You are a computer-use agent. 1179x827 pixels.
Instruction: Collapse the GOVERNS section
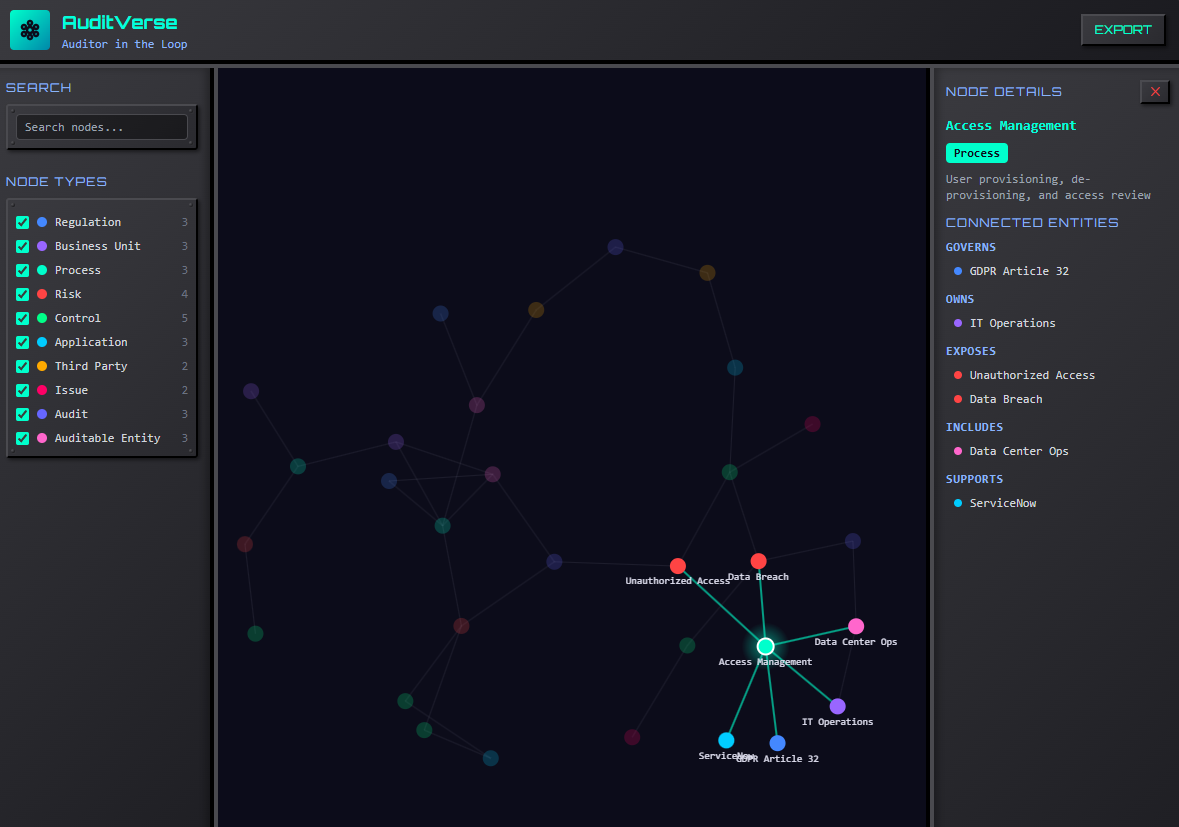[970, 247]
